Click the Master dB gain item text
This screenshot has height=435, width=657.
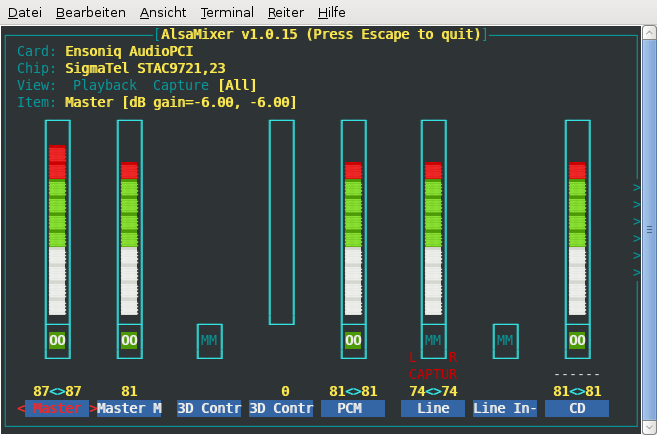click(x=181, y=102)
